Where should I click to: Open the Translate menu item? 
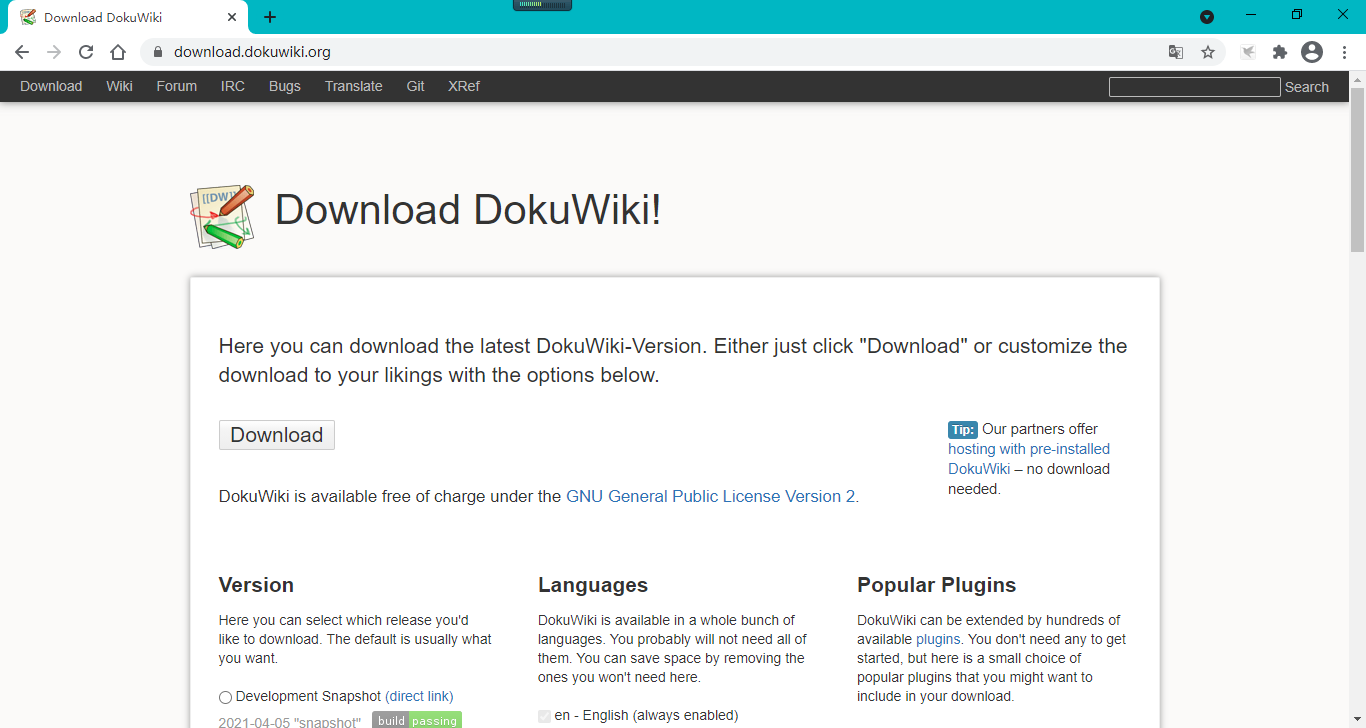(x=353, y=86)
